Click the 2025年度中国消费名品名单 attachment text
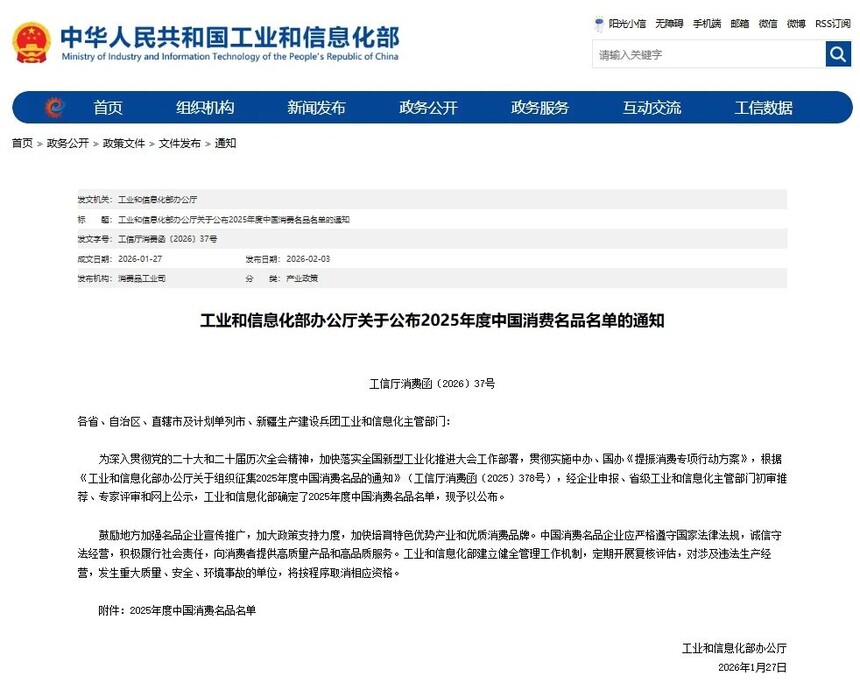 tap(193, 611)
